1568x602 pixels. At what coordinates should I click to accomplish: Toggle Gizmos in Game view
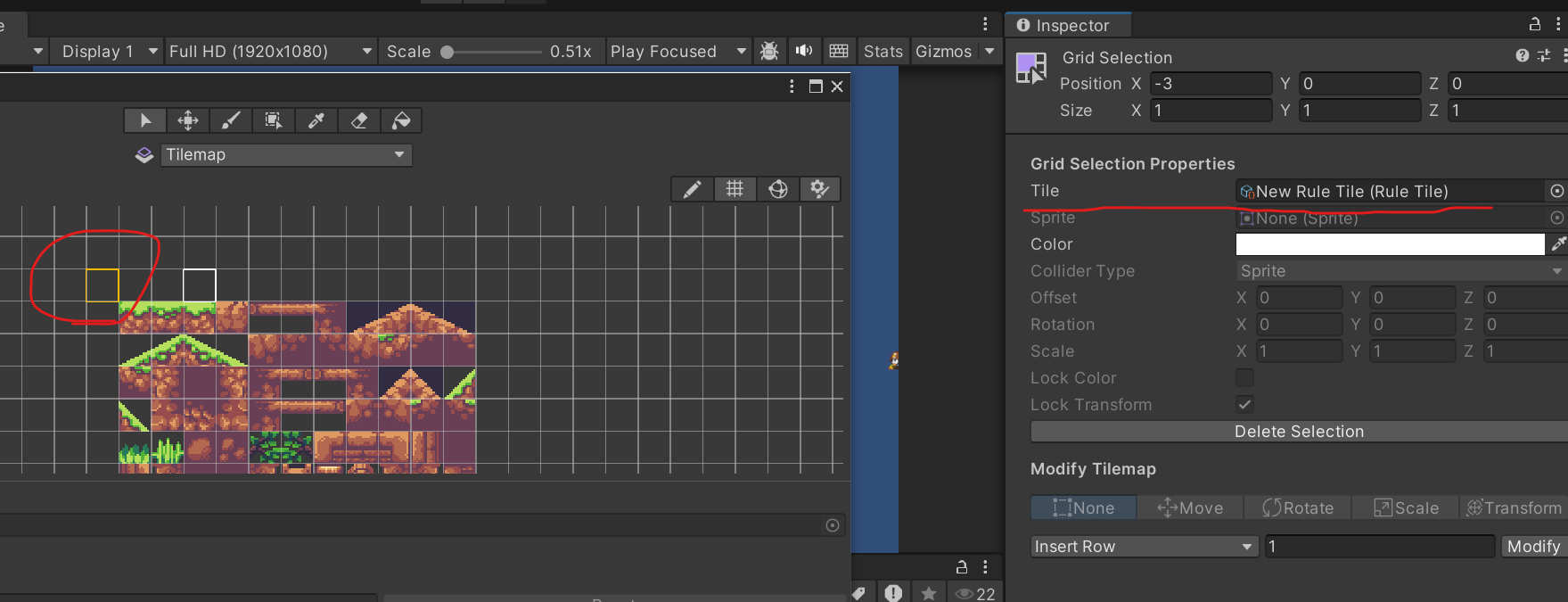coord(944,52)
